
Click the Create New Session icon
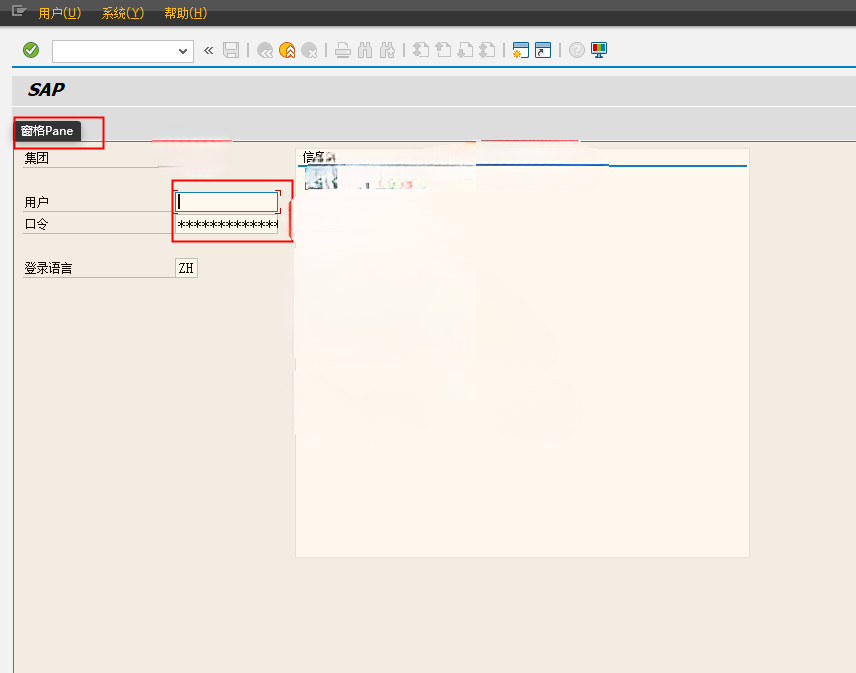(x=521, y=50)
